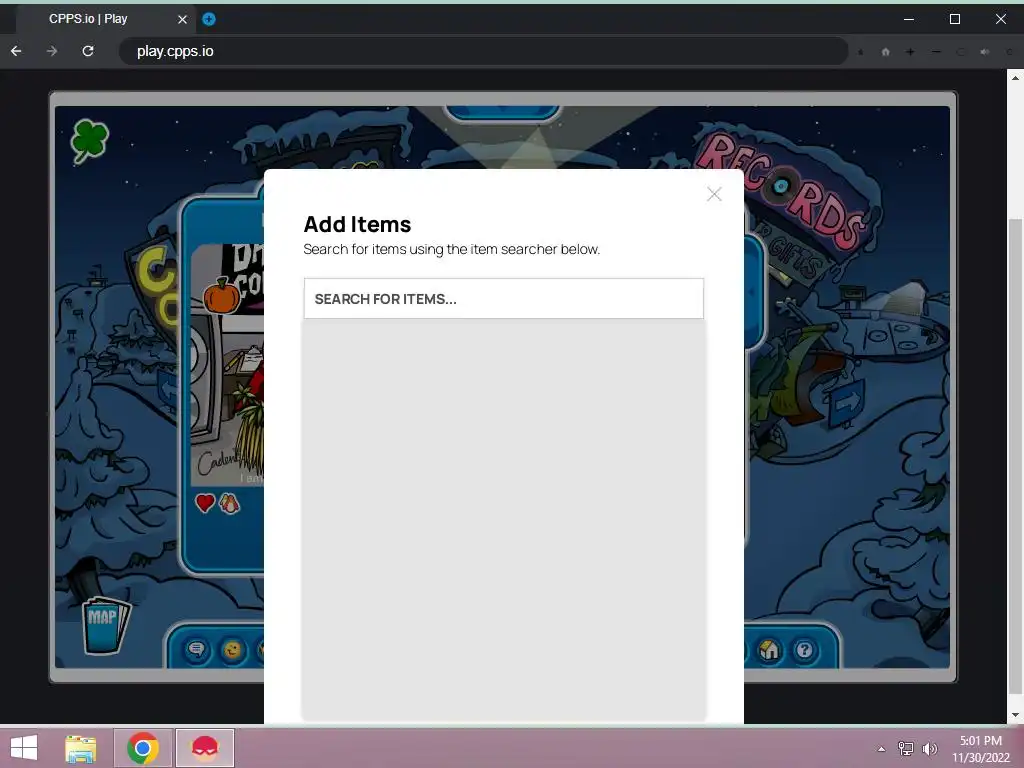
Task: Focus the Search for Items field
Action: 504,298
